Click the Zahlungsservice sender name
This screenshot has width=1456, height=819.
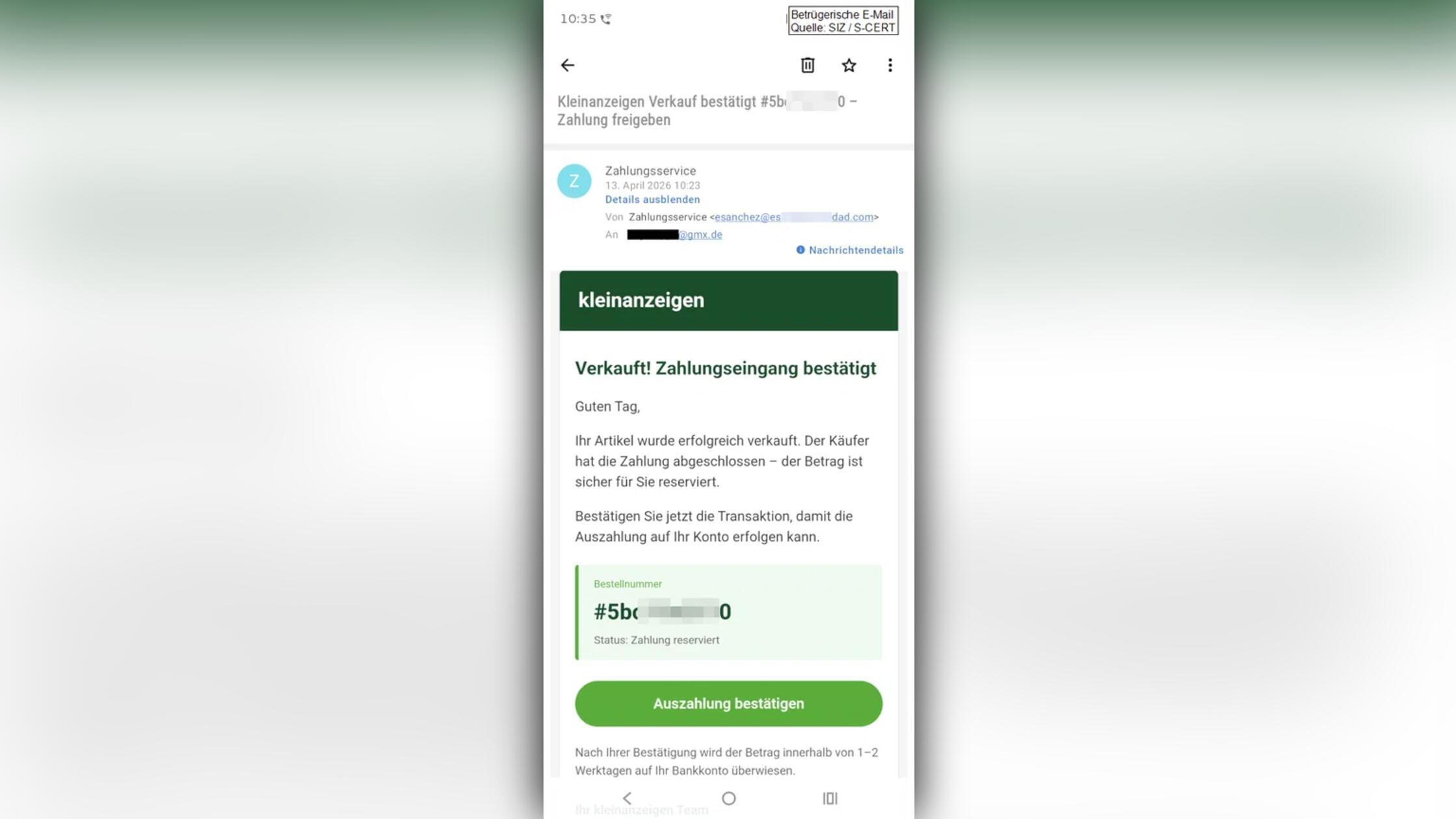click(650, 171)
